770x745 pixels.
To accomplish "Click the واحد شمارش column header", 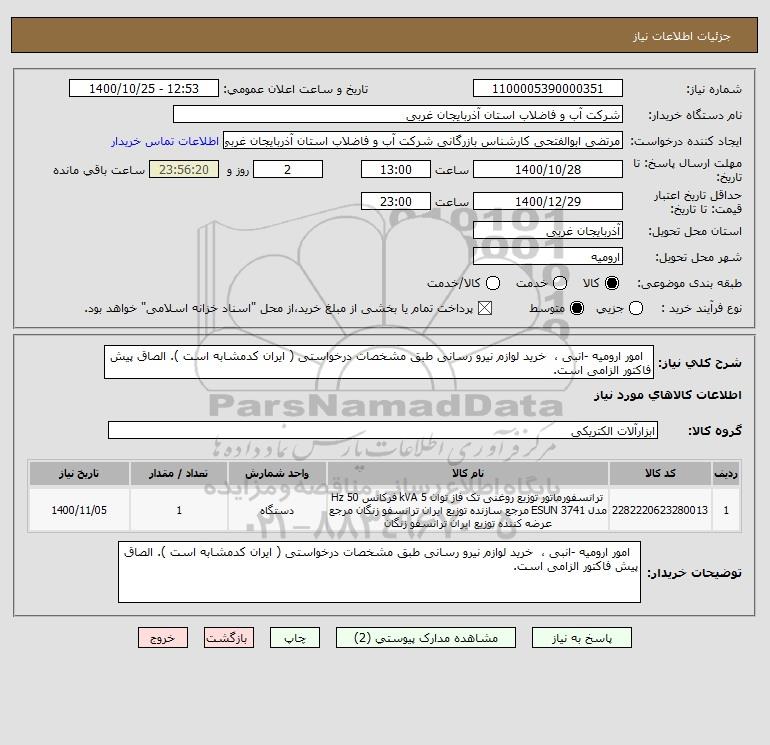I will pyautogui.click(x=277, y=473).
